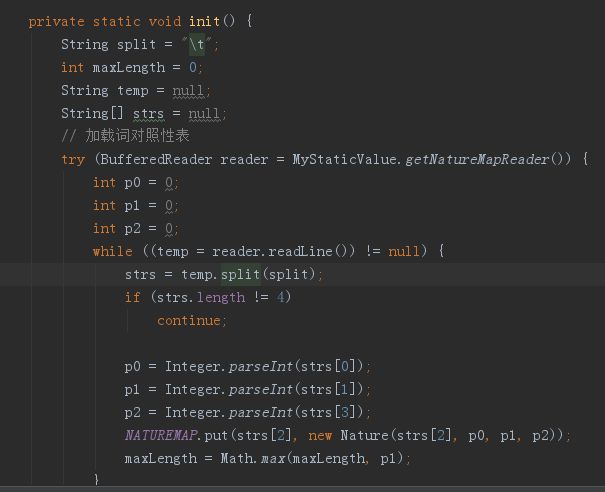Click maxLength in the int maxLength declaration
The height and width of the screenshot is (492, 605).
point(128,68)
